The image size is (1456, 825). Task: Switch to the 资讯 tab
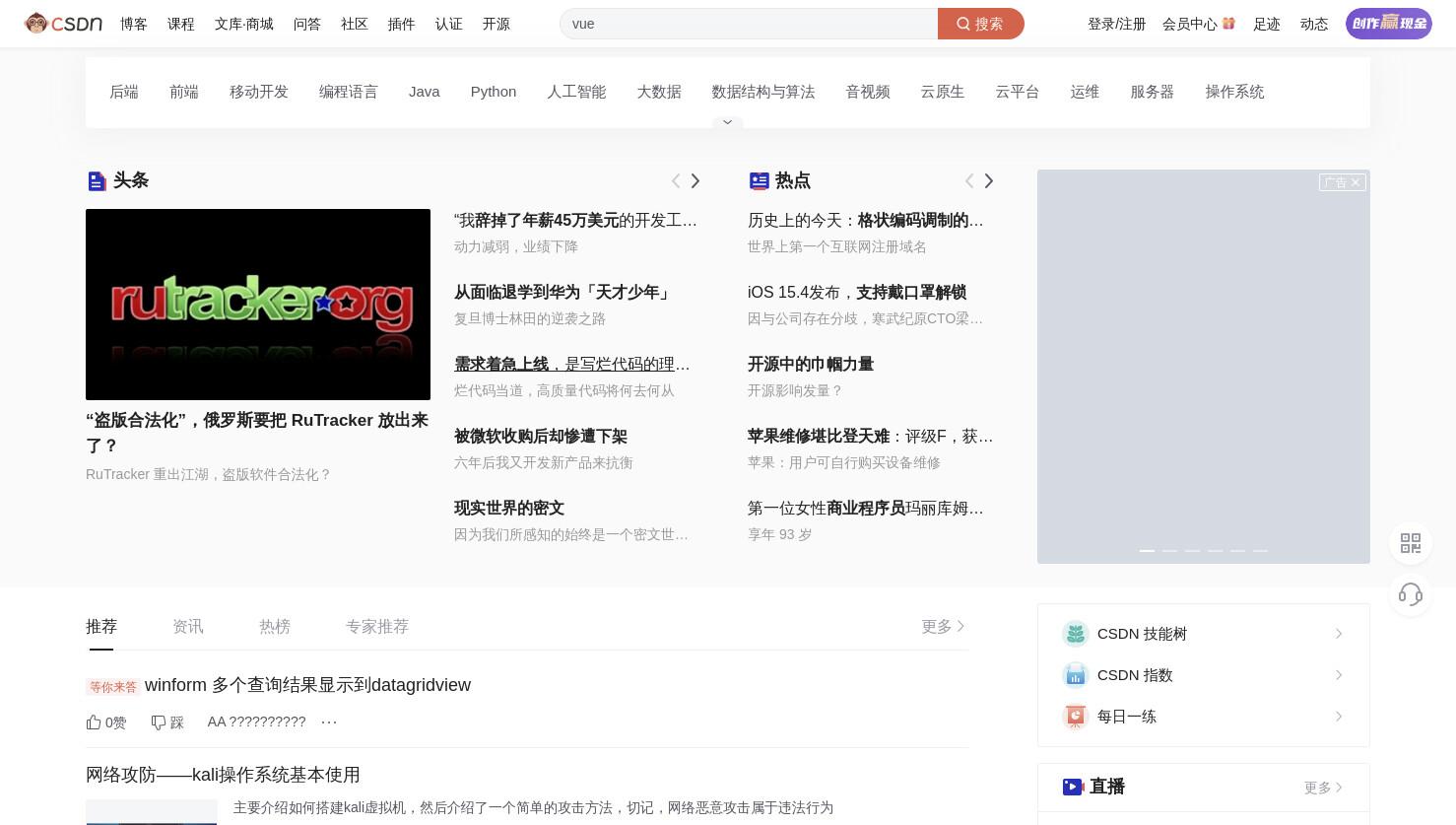click(x=188, y=627)
